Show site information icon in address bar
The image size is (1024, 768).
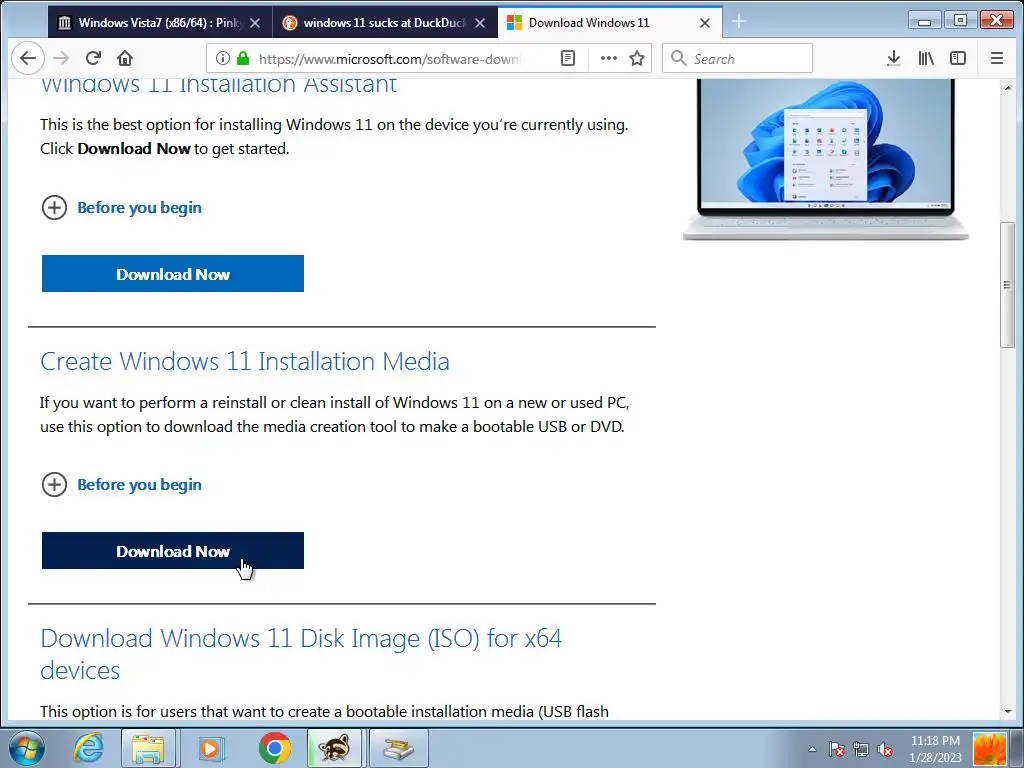[x=223, y=59]
